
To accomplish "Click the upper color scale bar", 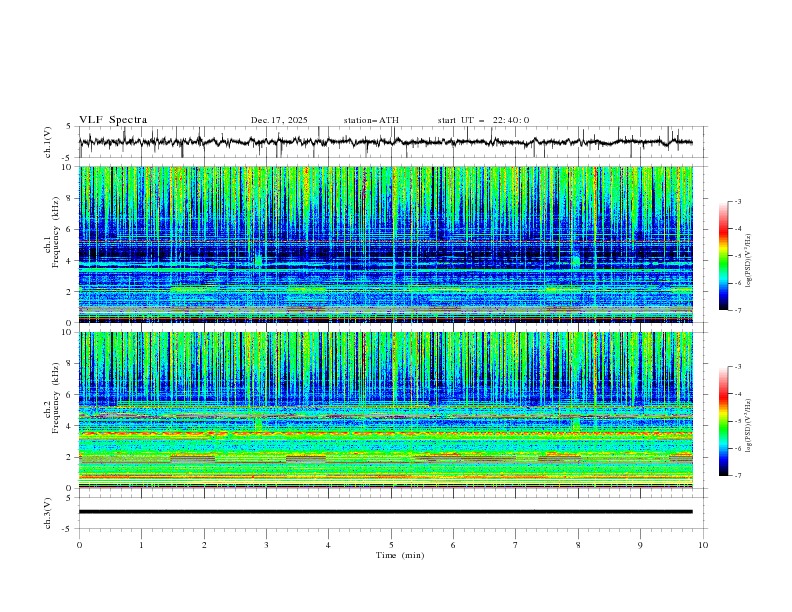I will tap(723, 256).
